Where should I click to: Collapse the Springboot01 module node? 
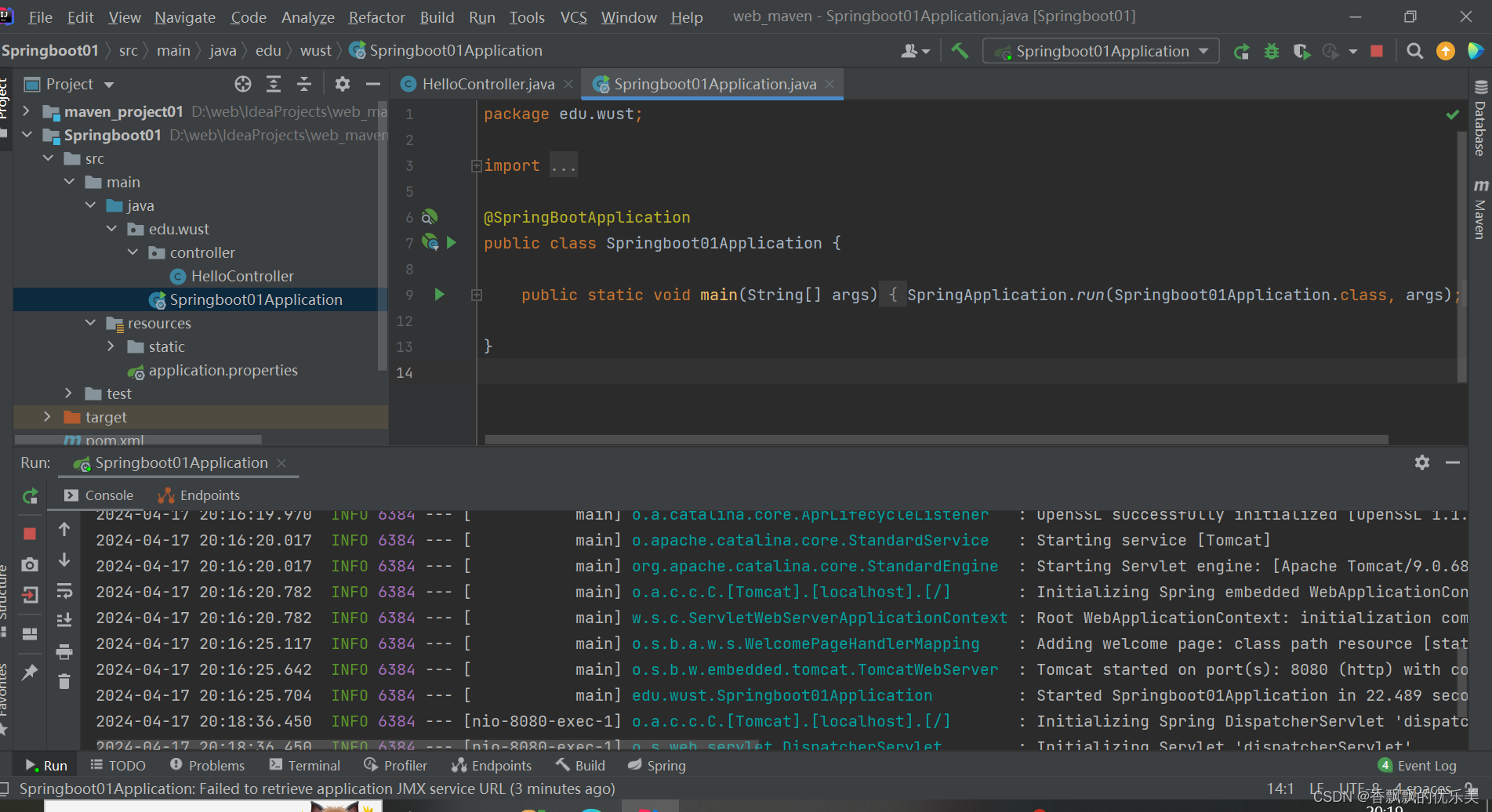pos(27,135)
